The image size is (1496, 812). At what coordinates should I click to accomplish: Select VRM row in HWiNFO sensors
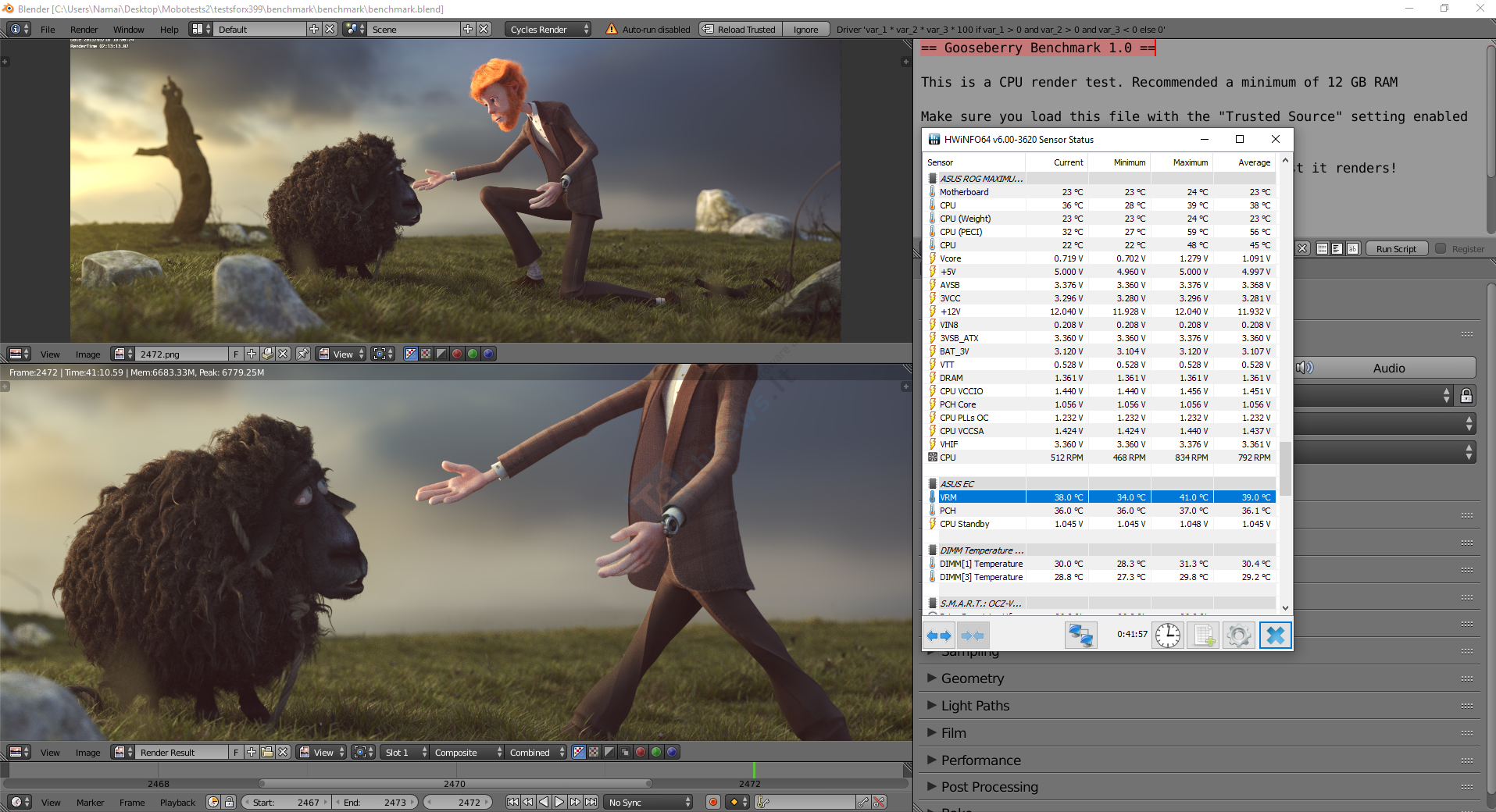click(x=1100, y=497)
